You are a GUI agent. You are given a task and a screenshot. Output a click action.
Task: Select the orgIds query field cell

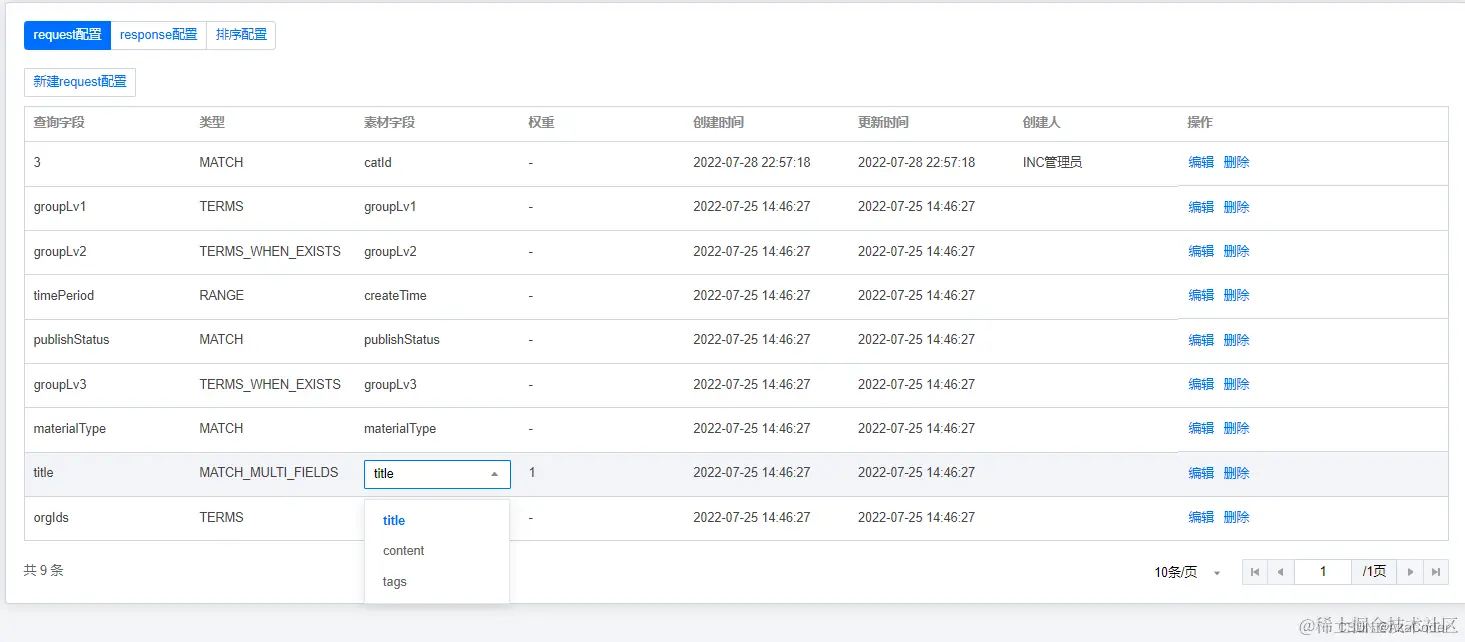51,517
